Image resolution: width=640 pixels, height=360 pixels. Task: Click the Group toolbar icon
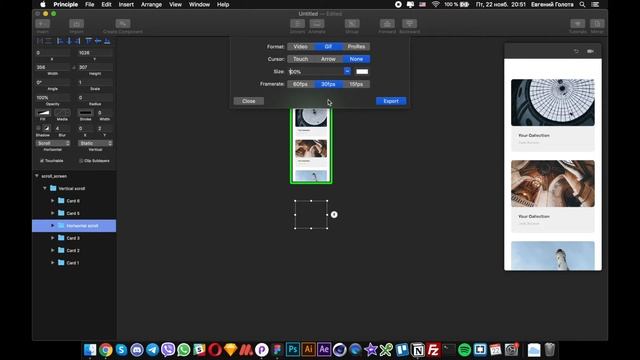(x=352, y=24)
